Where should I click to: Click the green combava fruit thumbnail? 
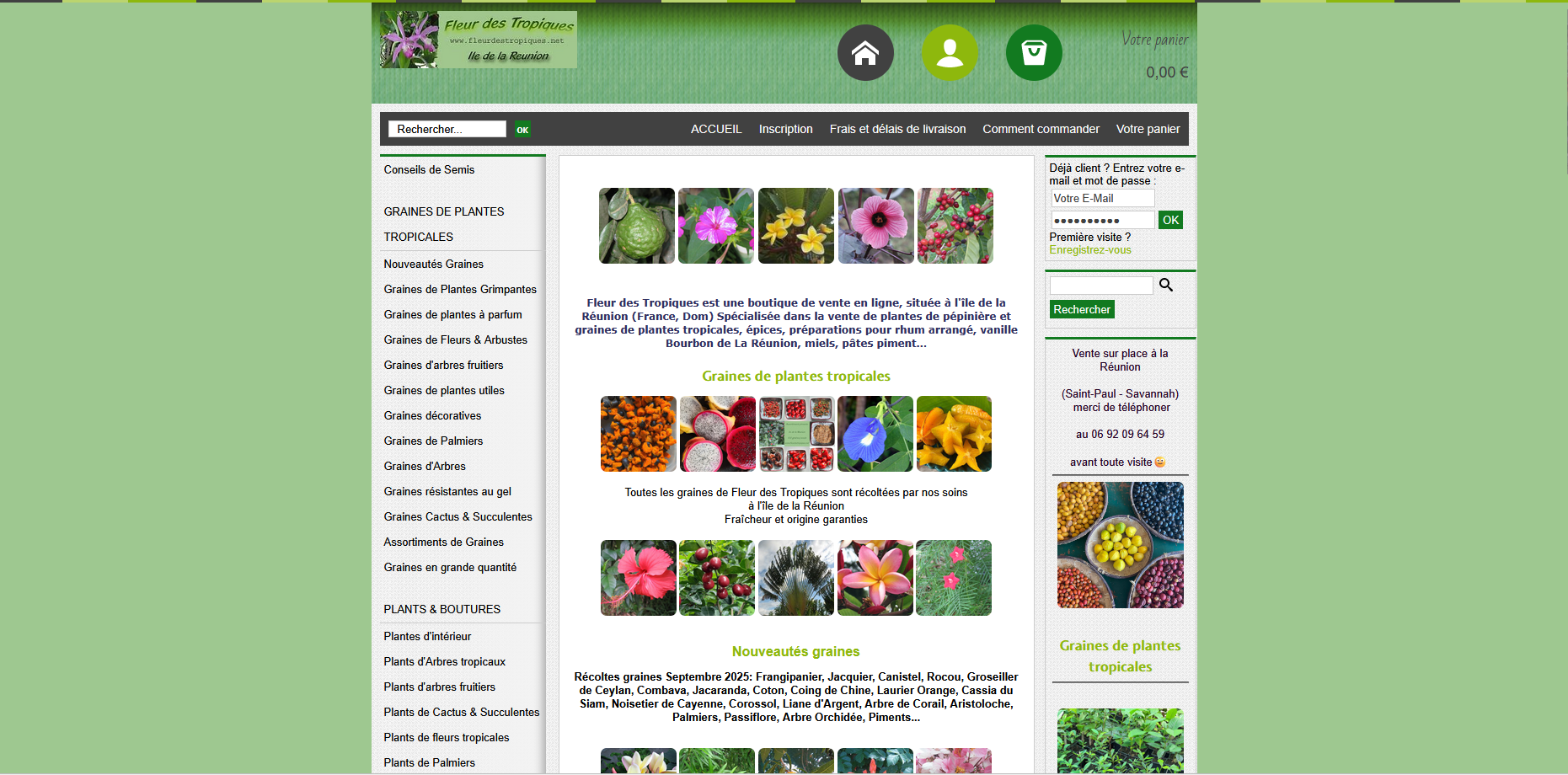click(x=637, y=226)
